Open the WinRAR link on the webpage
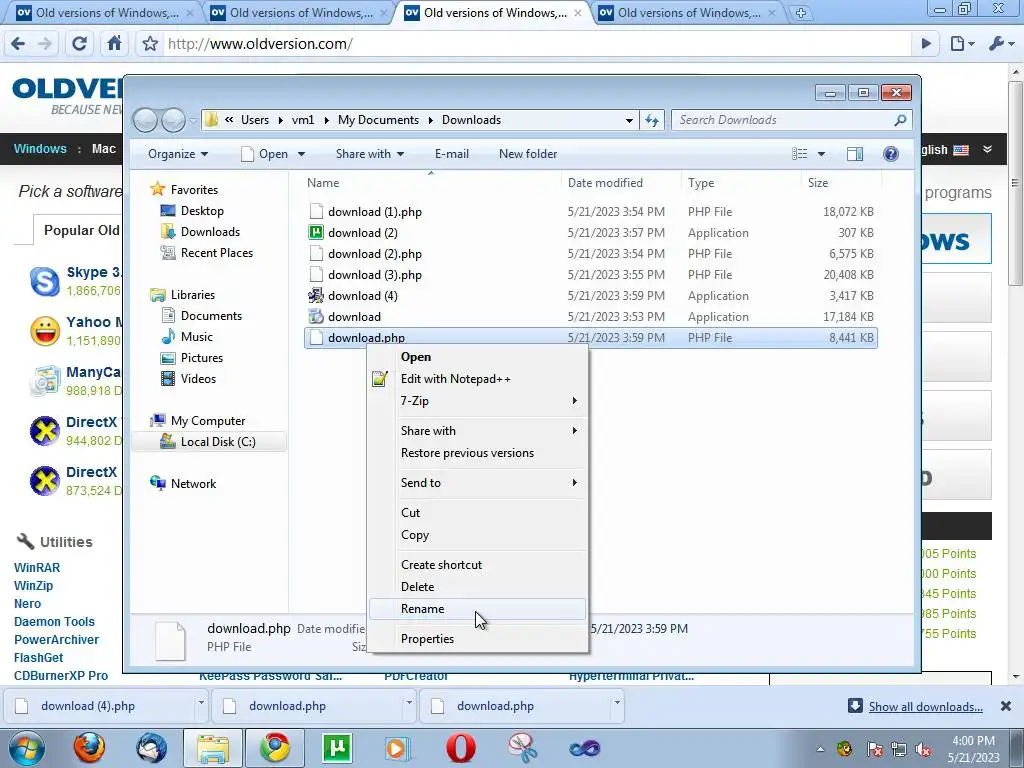The image size is (1024, 768). click(x=37, y=568)
